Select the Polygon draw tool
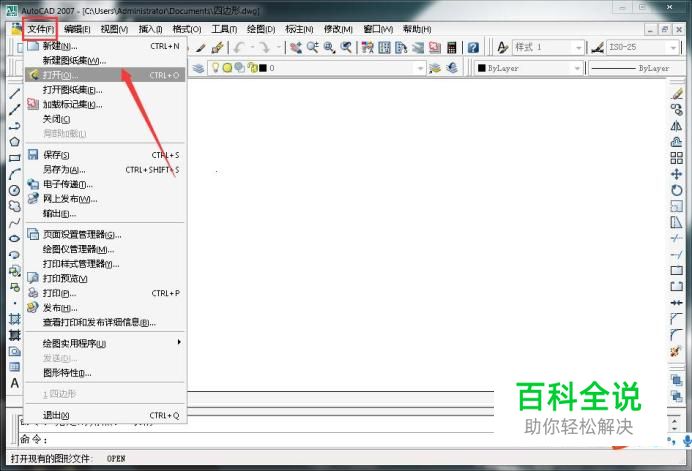The height and width of the screenshot is (471, 692). (15, 142)
